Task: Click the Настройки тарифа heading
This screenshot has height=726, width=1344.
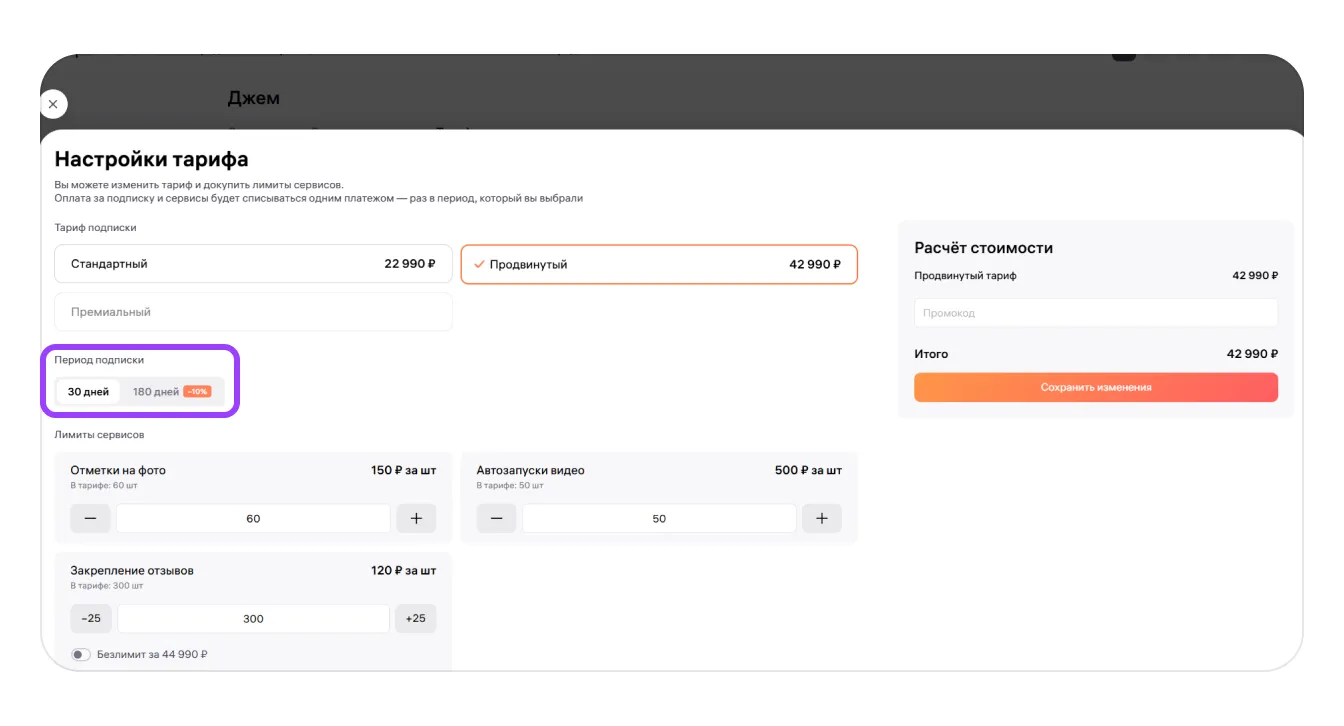Action: [152, 159]
